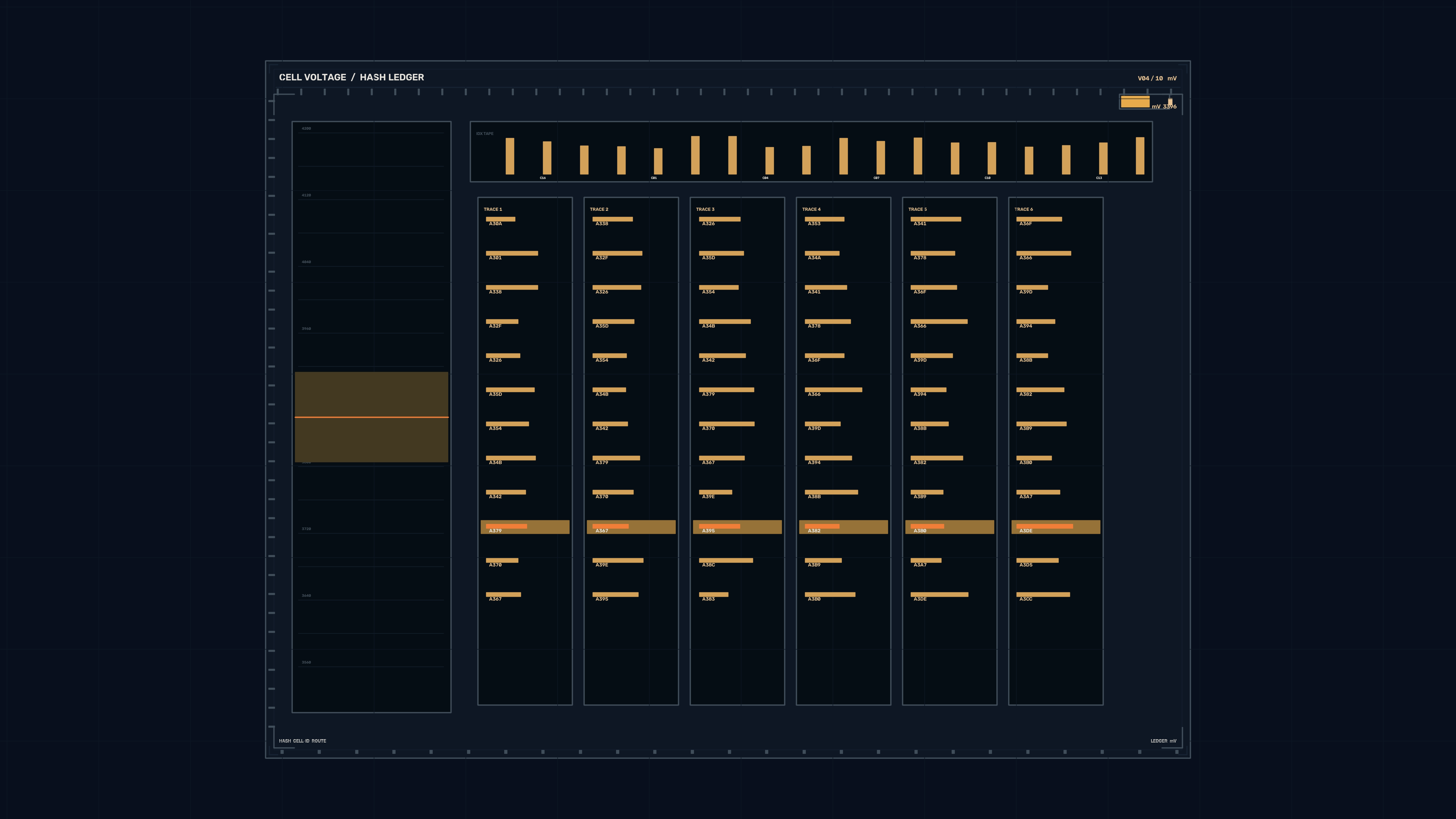This screenshot has width=1456, height=819.
Task: Click the 3560 voltage scale label
Action: 306,662
